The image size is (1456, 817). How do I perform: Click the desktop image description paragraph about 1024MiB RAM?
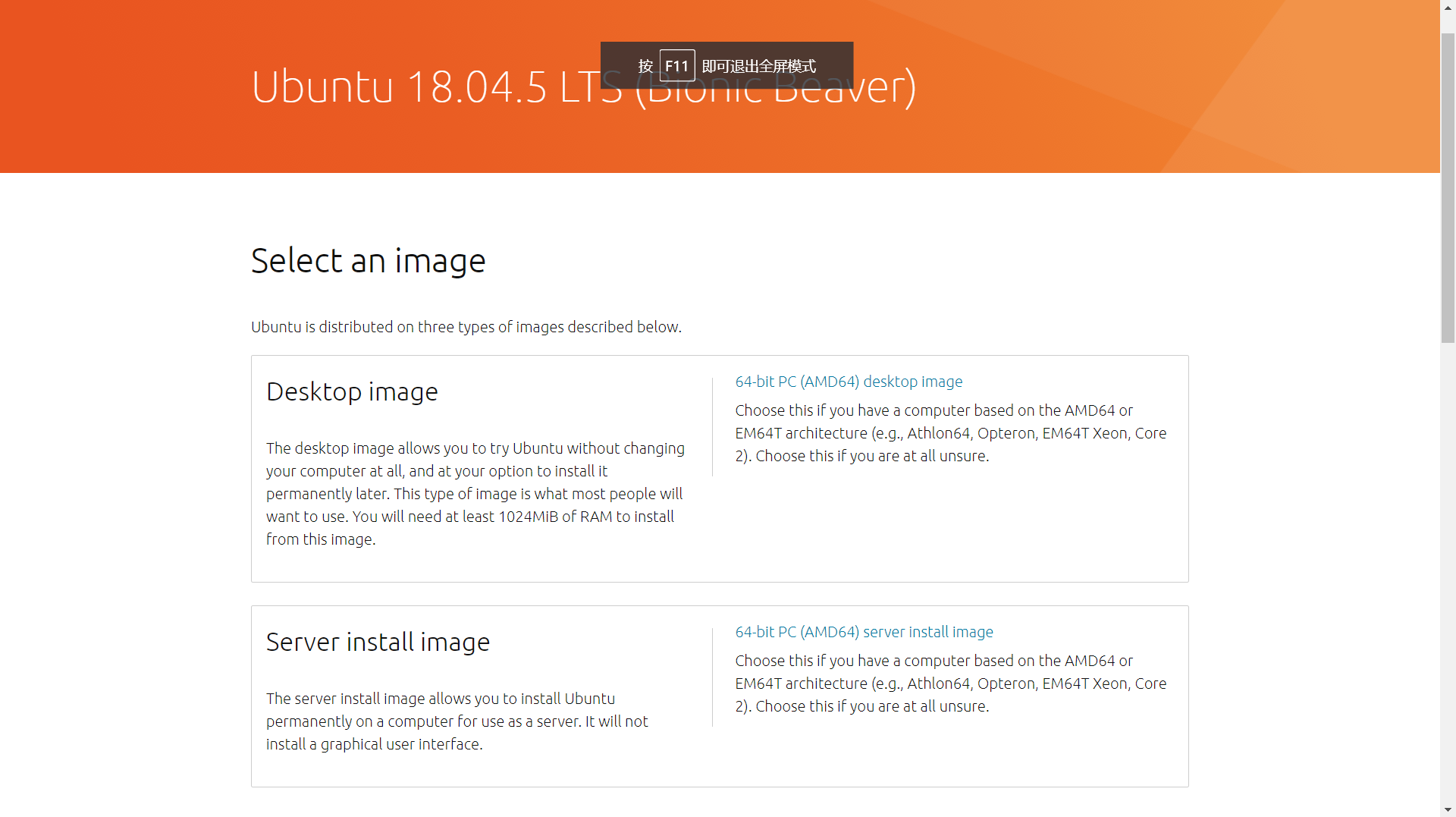click(x=475, y=494)
